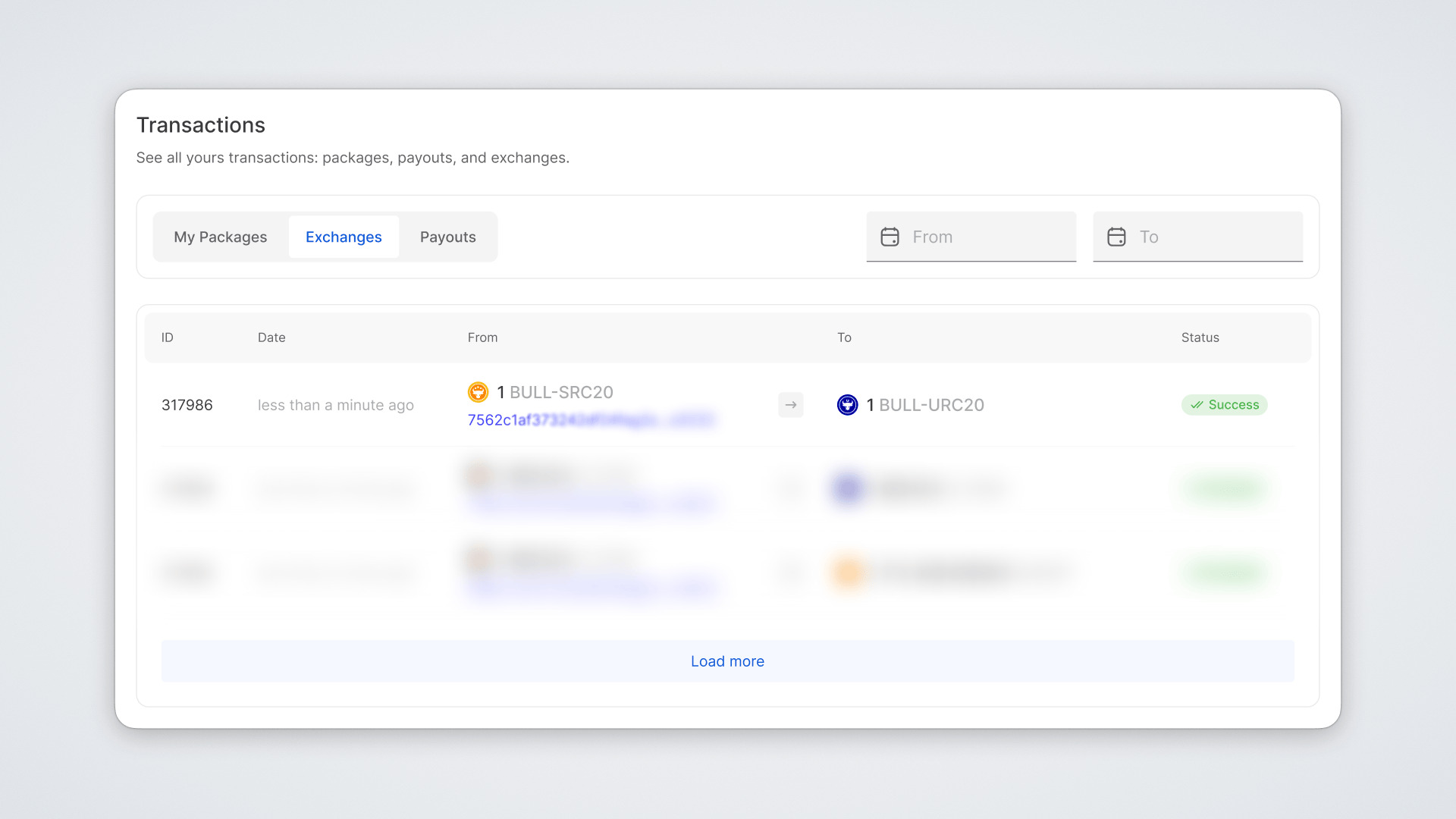Click transaction ID 317986

(x=187, y=405)
